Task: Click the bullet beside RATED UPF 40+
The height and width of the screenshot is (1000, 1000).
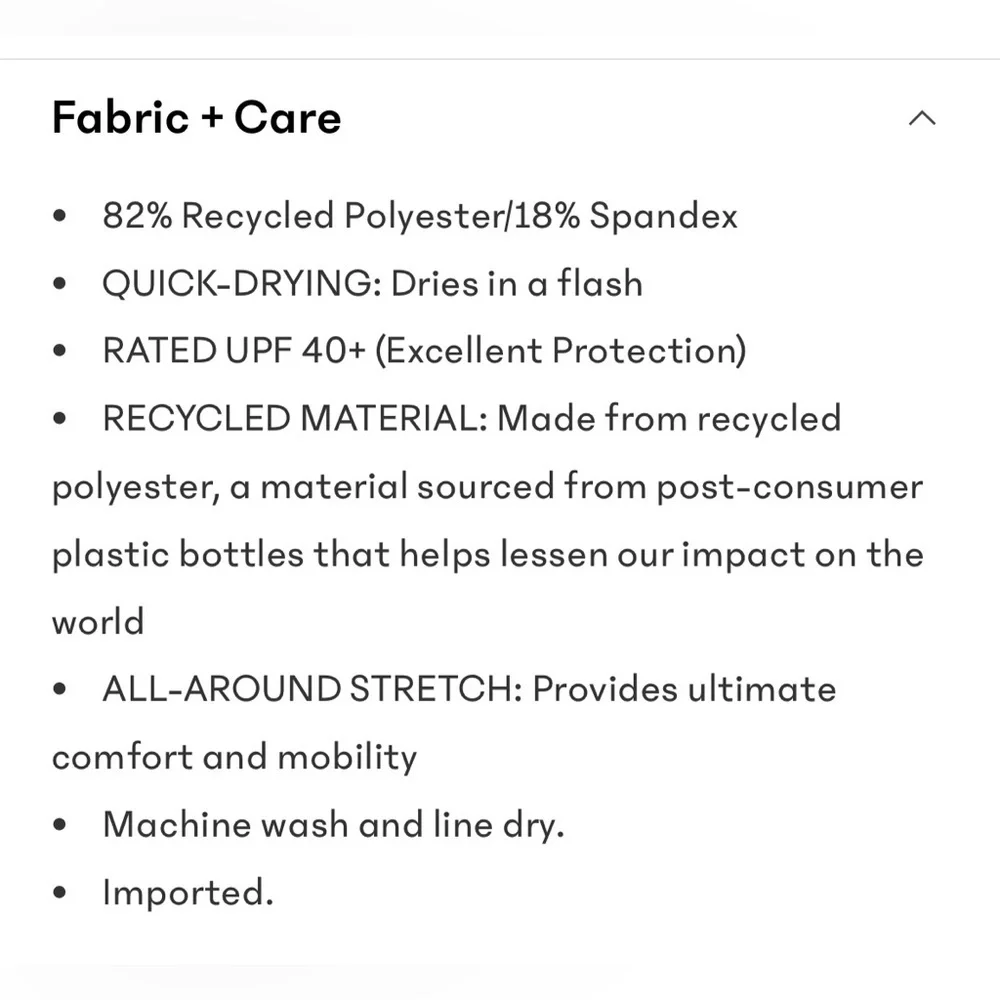Action: coord(60,351)
